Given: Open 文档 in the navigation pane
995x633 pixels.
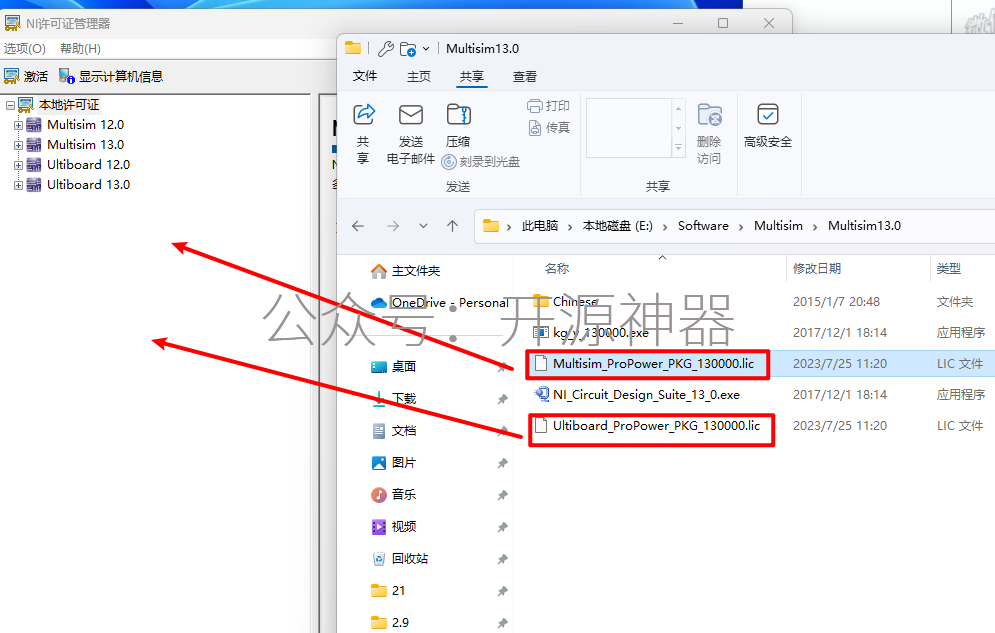Looking at the screenshot, I should (x=394, y=431).
